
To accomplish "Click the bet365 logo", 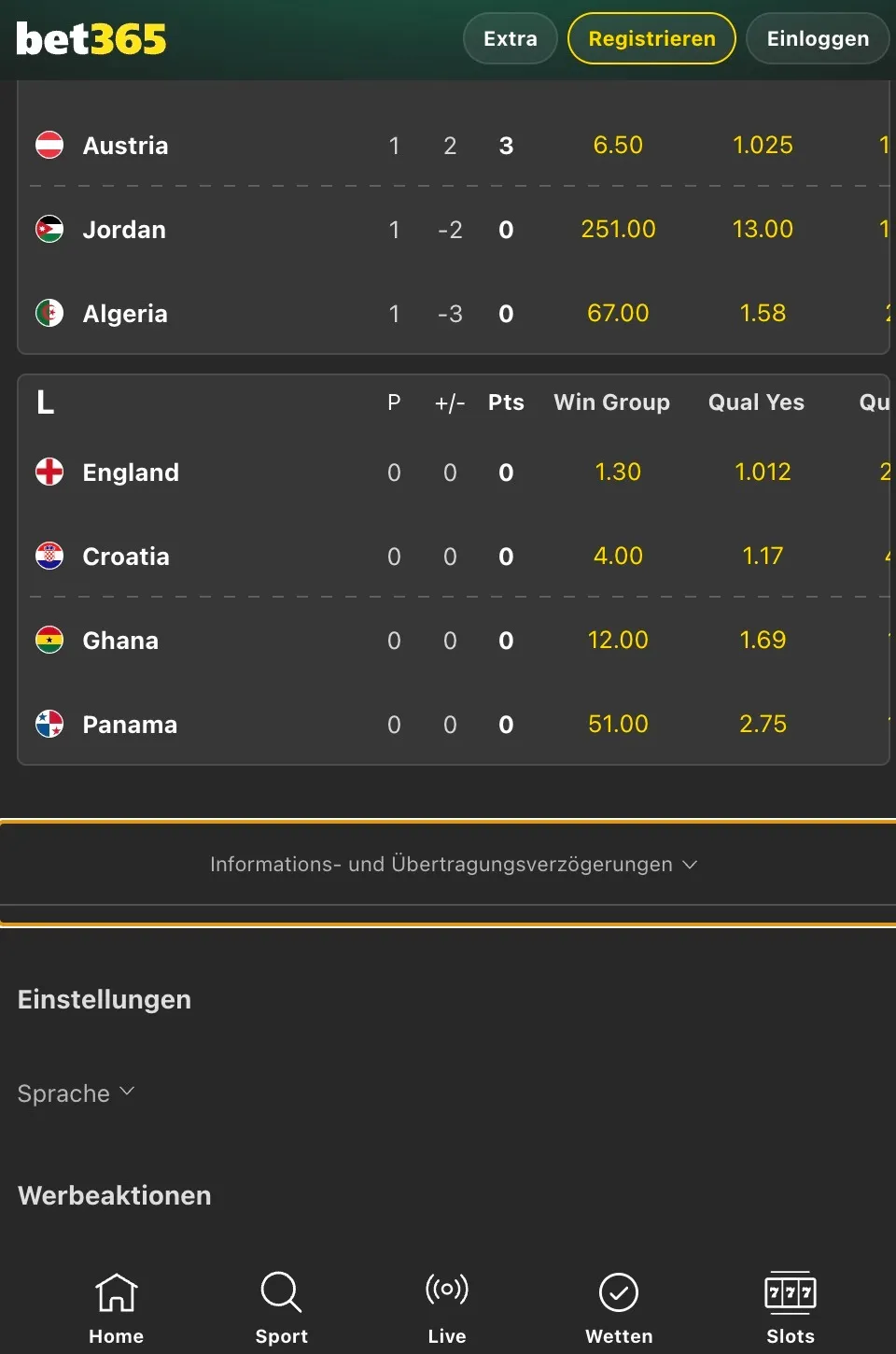I will [x=91, y=38].
